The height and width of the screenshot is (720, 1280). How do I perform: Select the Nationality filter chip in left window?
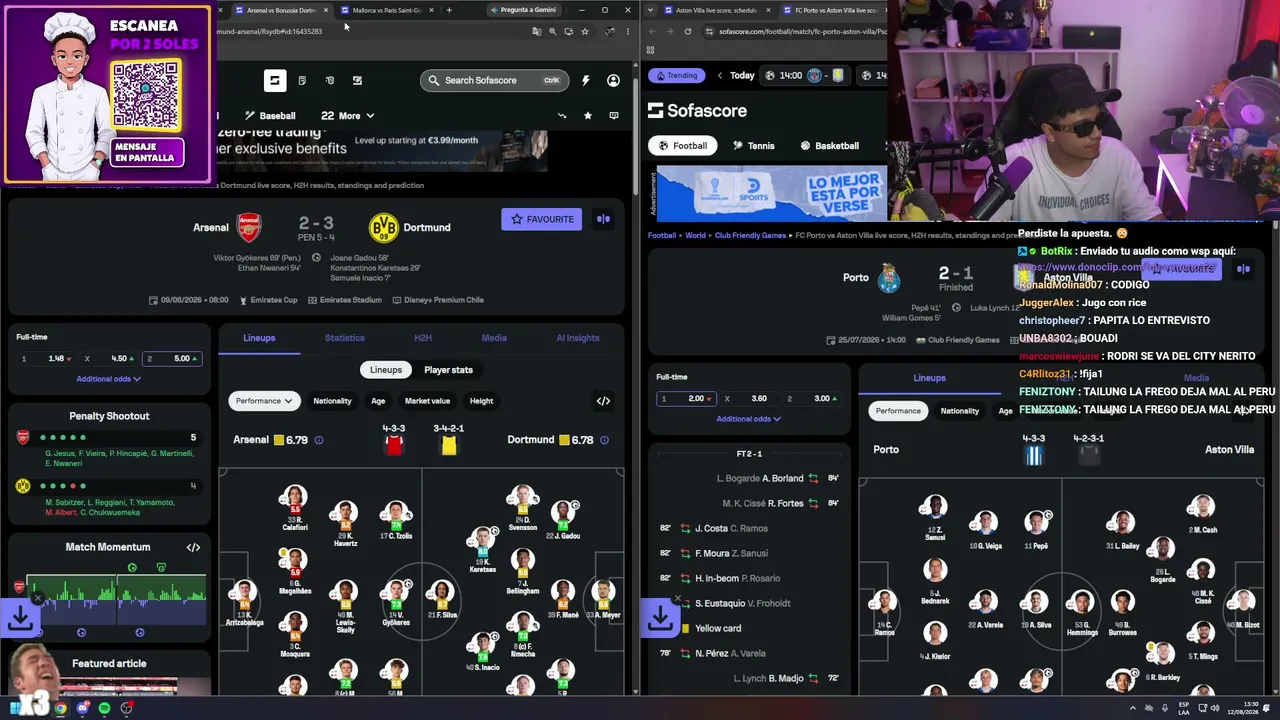[332, 401]
